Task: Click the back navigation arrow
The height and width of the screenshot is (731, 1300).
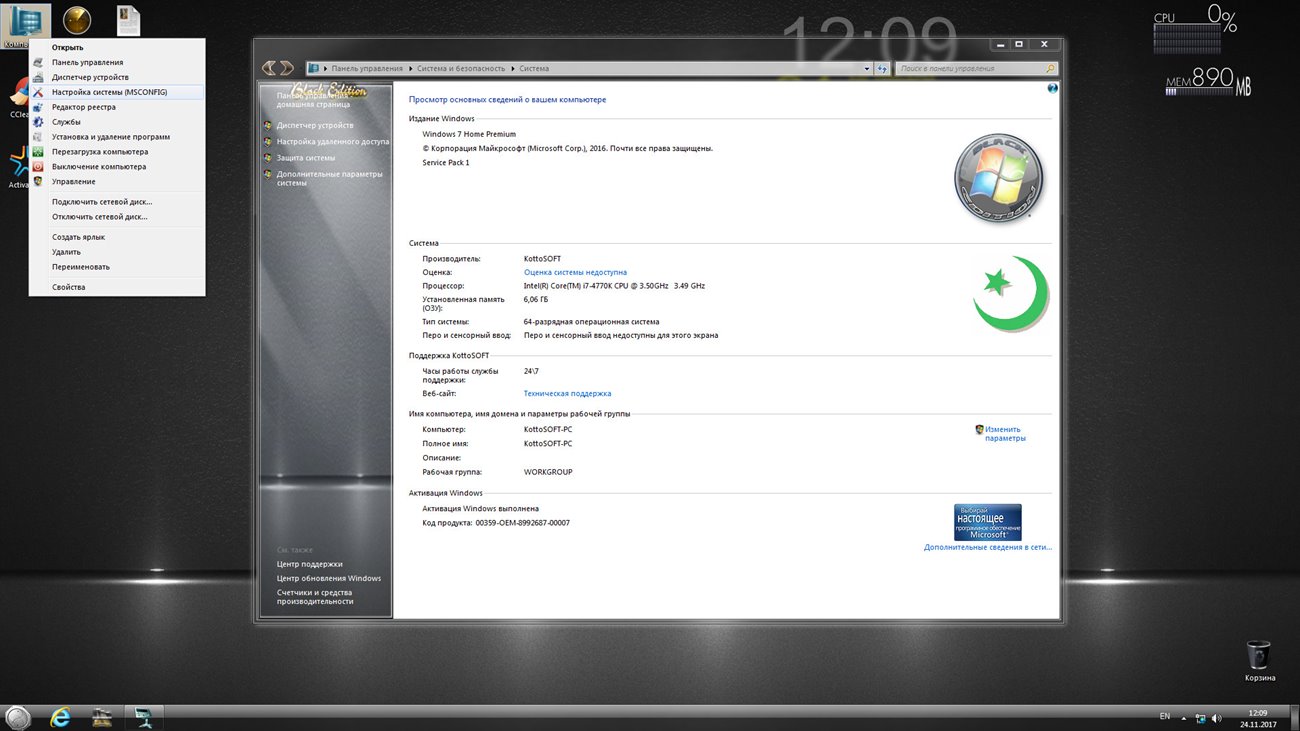Action: coord(269,68)
